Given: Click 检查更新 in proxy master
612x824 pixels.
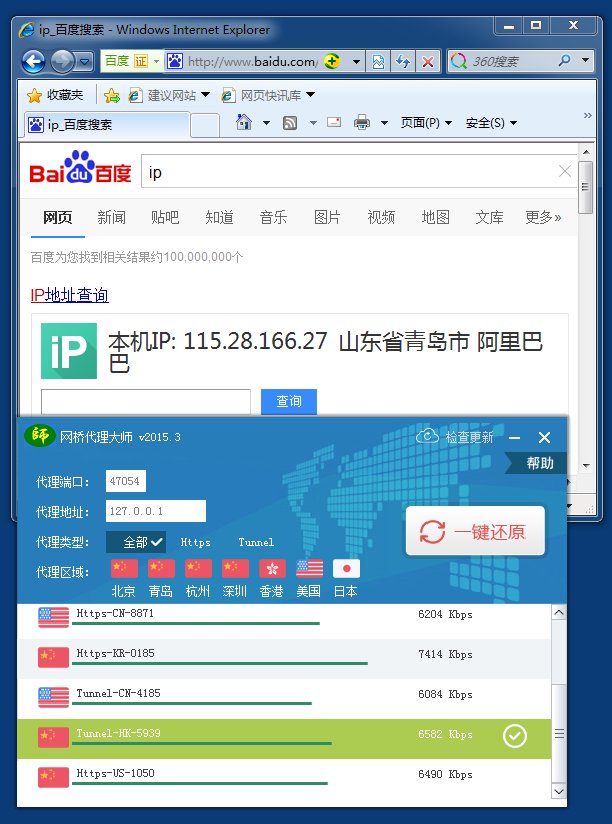Looking at the screenshot, I should (x=455, y=437).
